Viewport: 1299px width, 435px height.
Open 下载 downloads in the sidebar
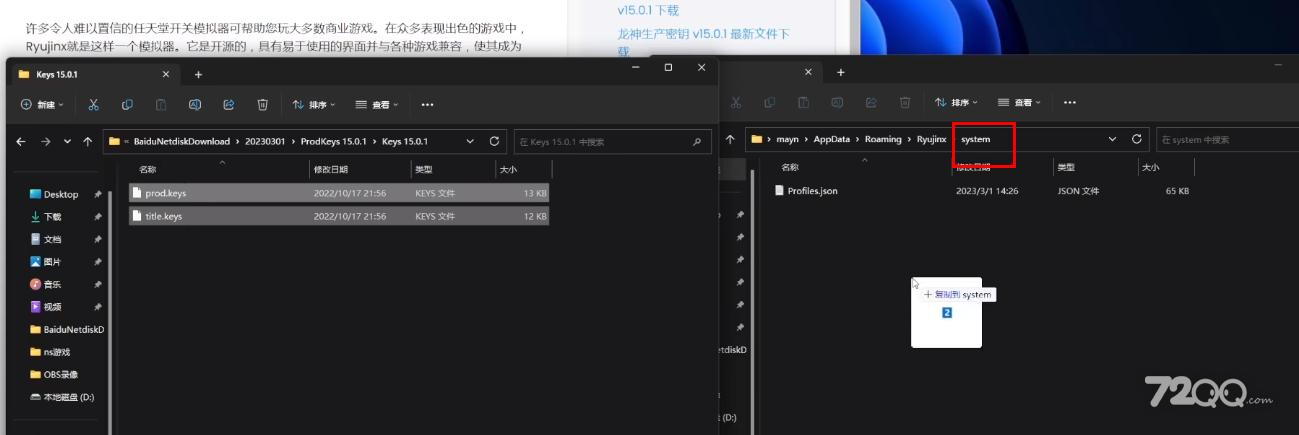point(52,216)
